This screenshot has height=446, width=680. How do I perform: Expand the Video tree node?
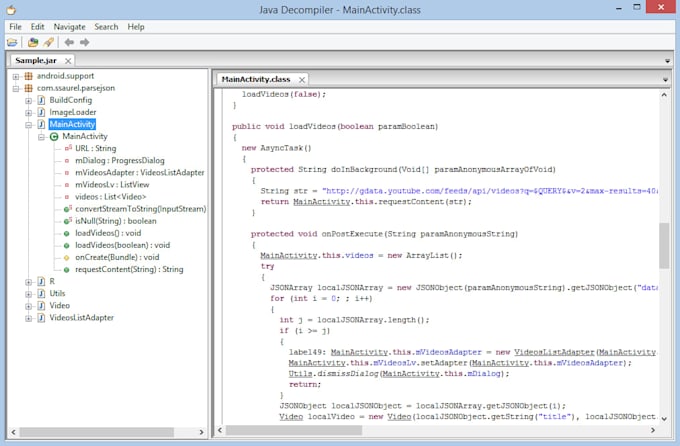pos(29,306)
